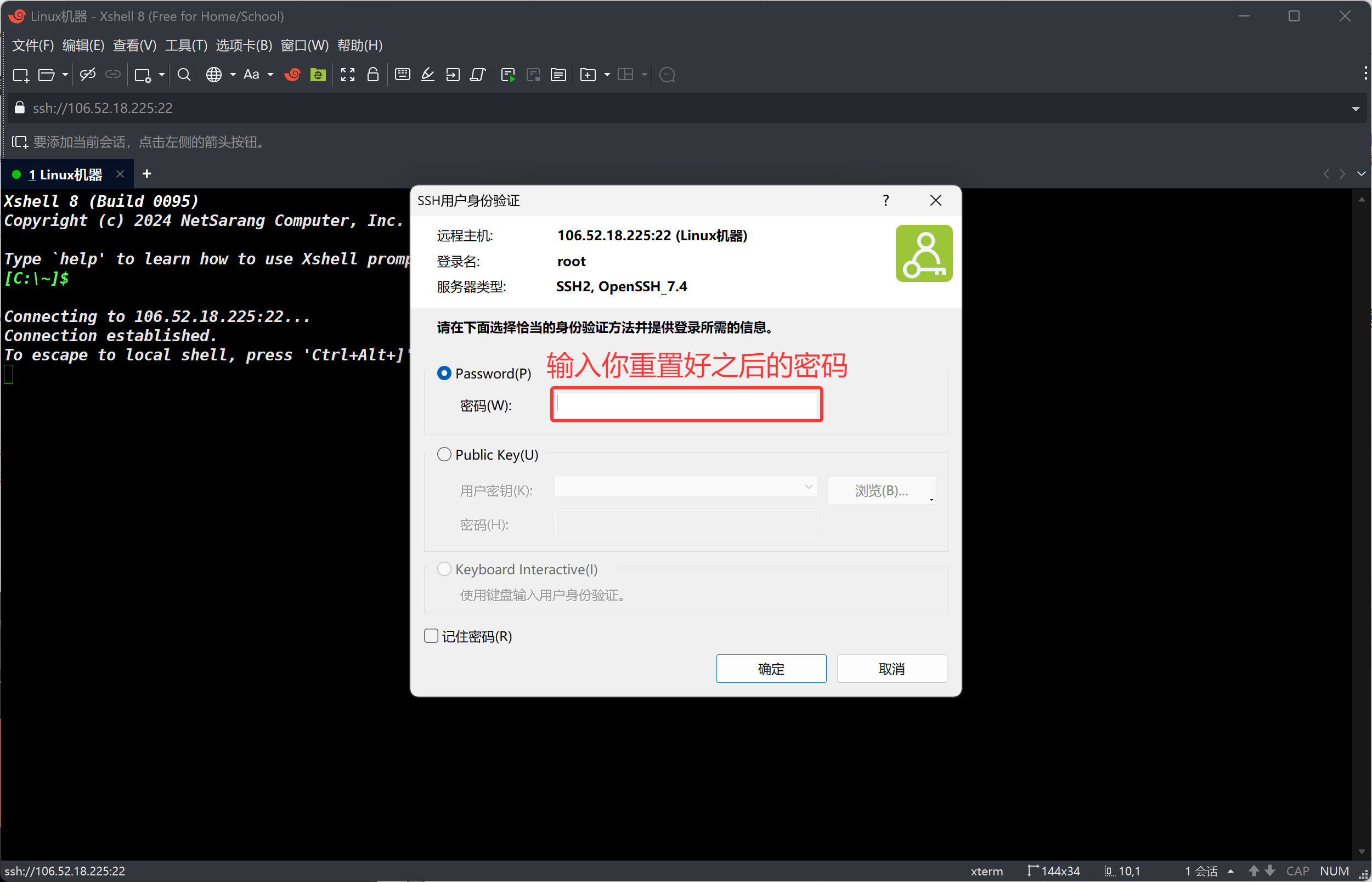
Task: Click the 密码(W) password input field
Action: pyautogui.click(x=686, y=405)
